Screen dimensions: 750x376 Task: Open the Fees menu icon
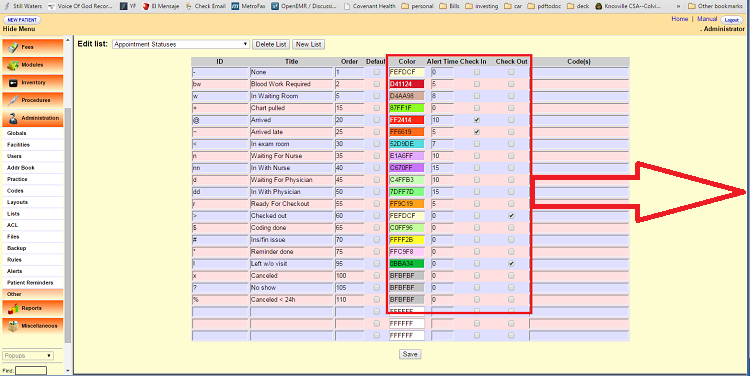pos(13,47)
